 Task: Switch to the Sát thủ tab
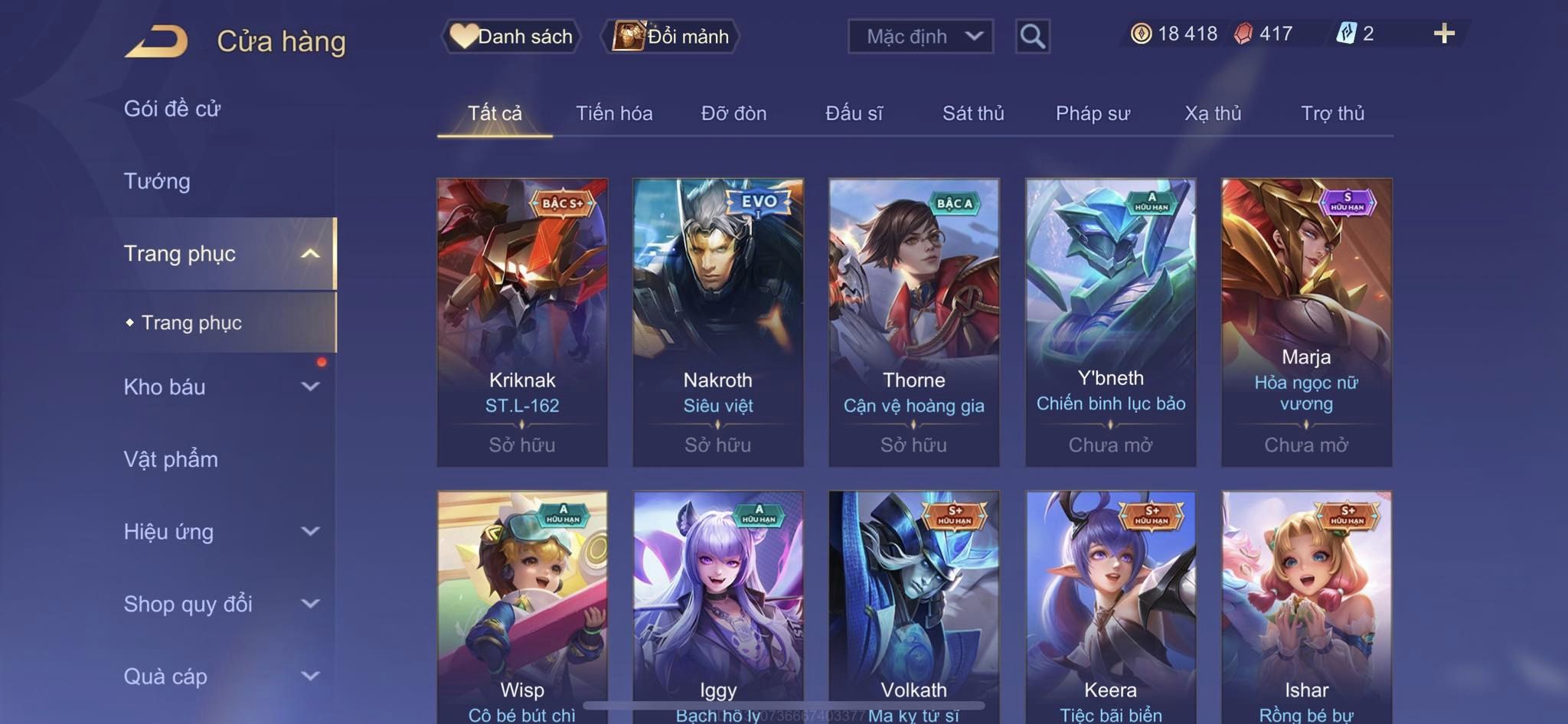tap(973, 113)
